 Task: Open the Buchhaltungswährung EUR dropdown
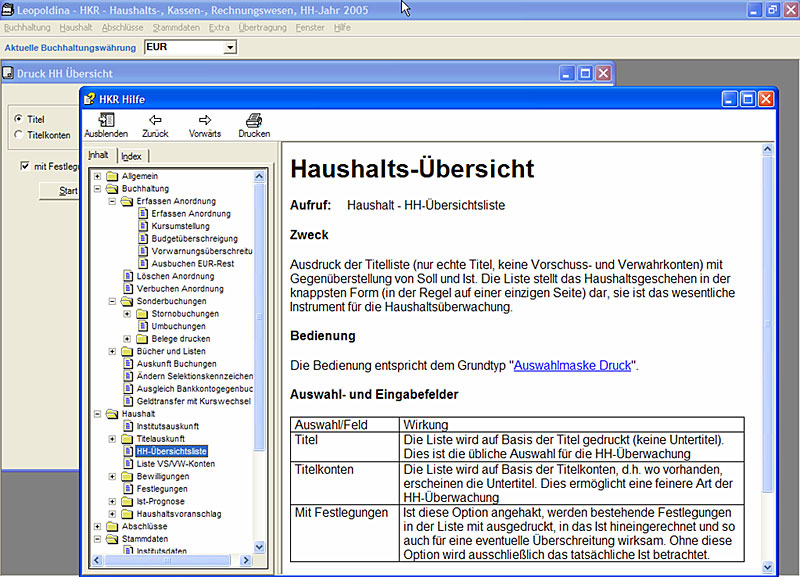tap(230, 47)
